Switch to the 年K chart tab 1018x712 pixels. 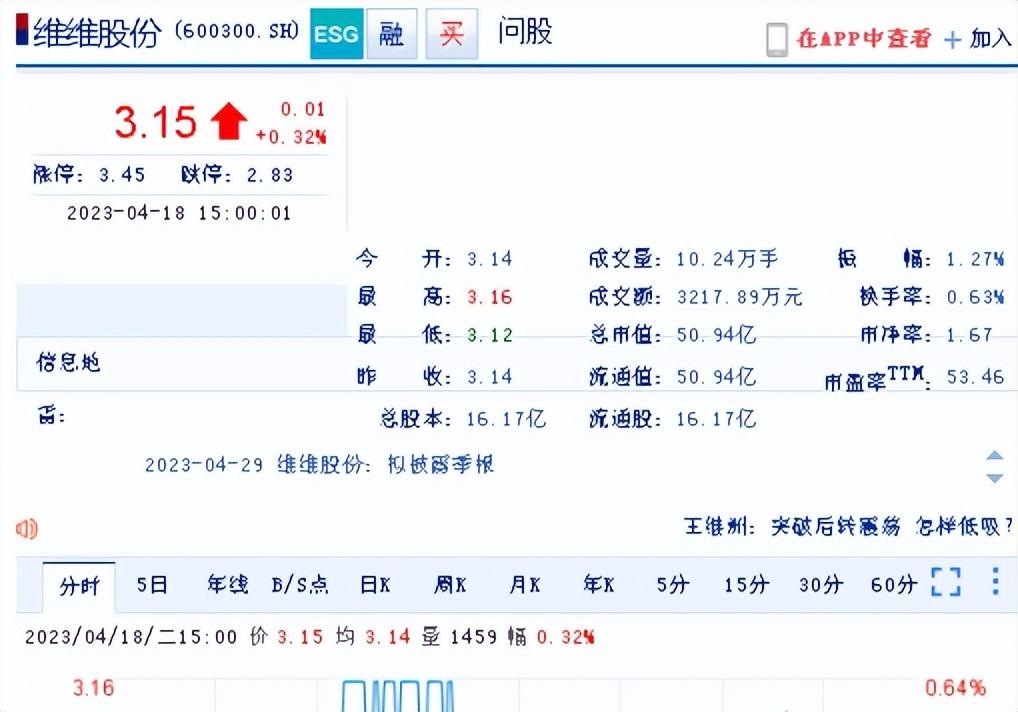599,585
